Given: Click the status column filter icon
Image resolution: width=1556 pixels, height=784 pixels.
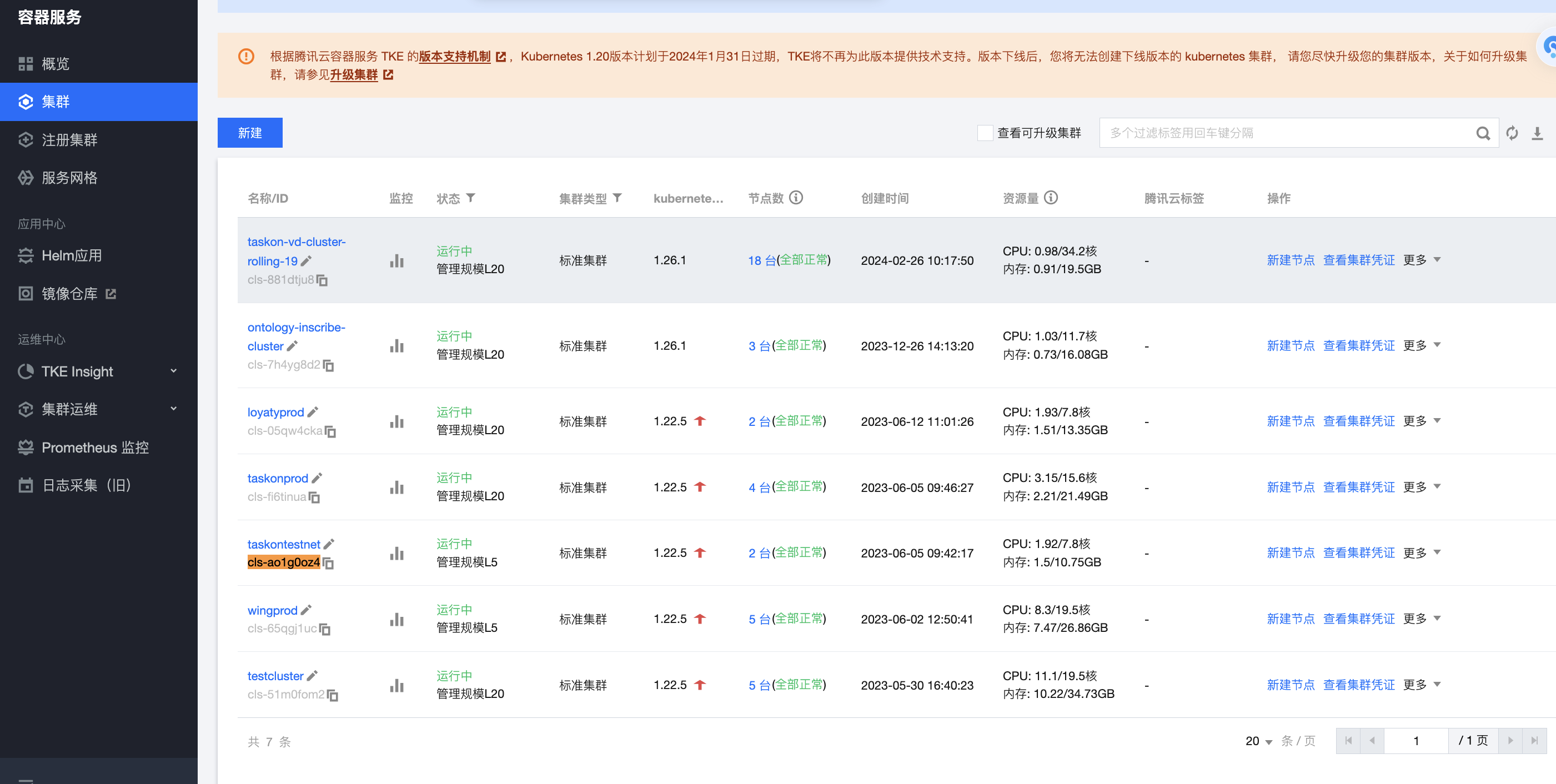Looking at the screenshot, I should point(471,198).
